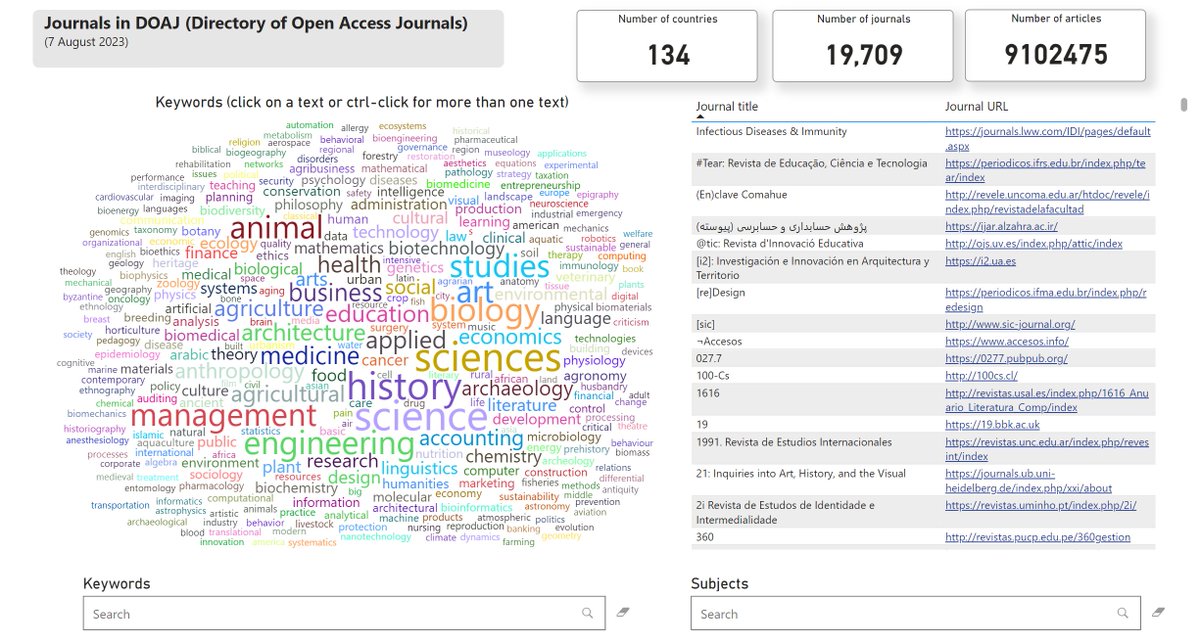The image size is (1200, 644).
Task: Click the search magnifier in Subjects box
Action: coord(1124,613)
